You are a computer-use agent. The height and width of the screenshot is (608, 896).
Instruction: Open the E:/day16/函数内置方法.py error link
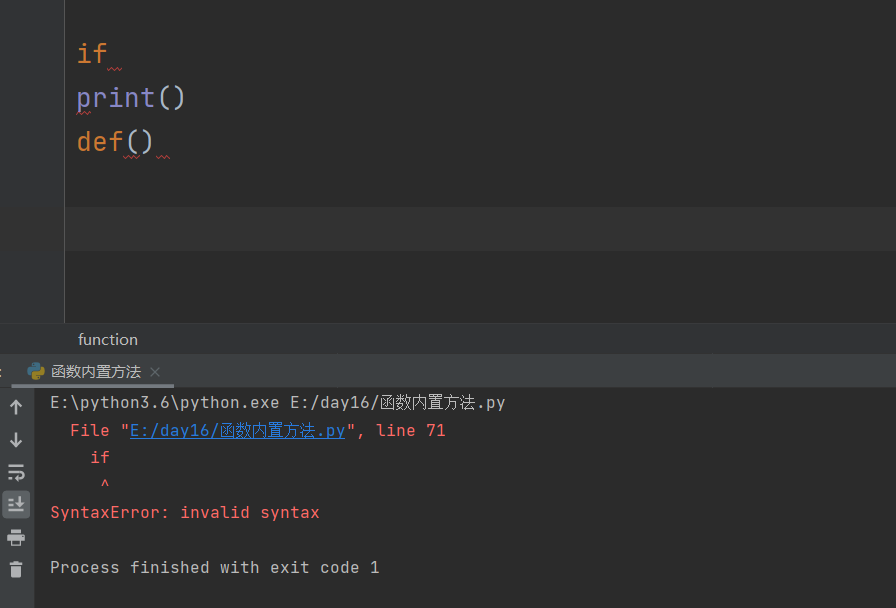[238, 430]
